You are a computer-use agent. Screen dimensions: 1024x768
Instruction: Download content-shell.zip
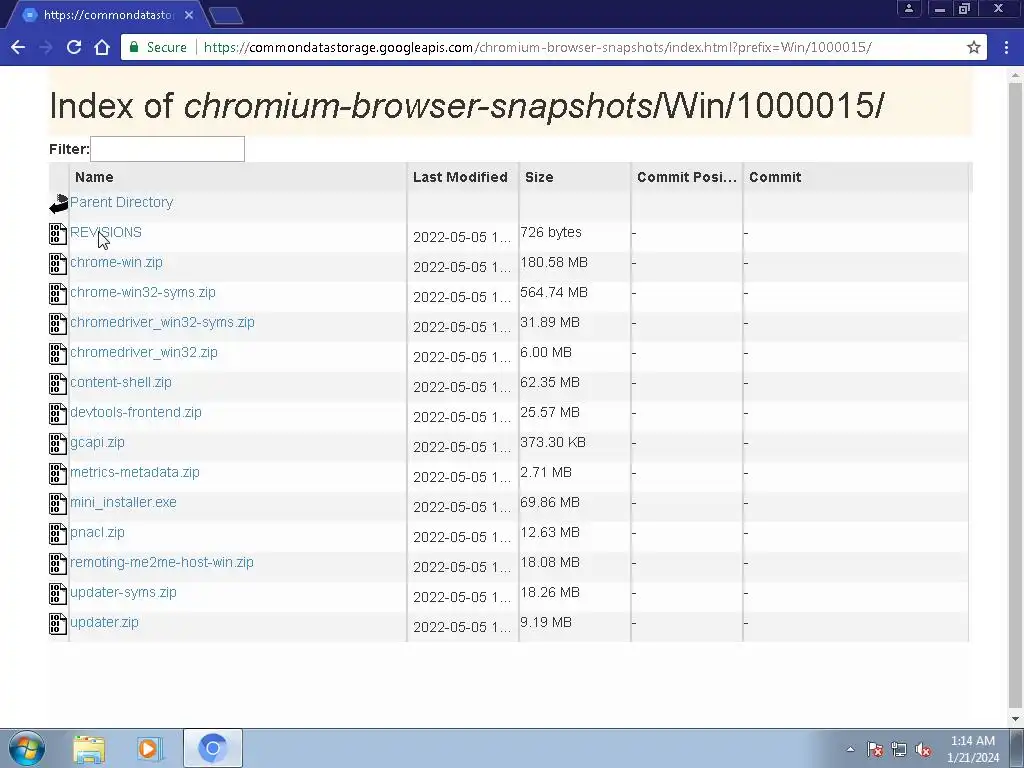tap(121, 383)
